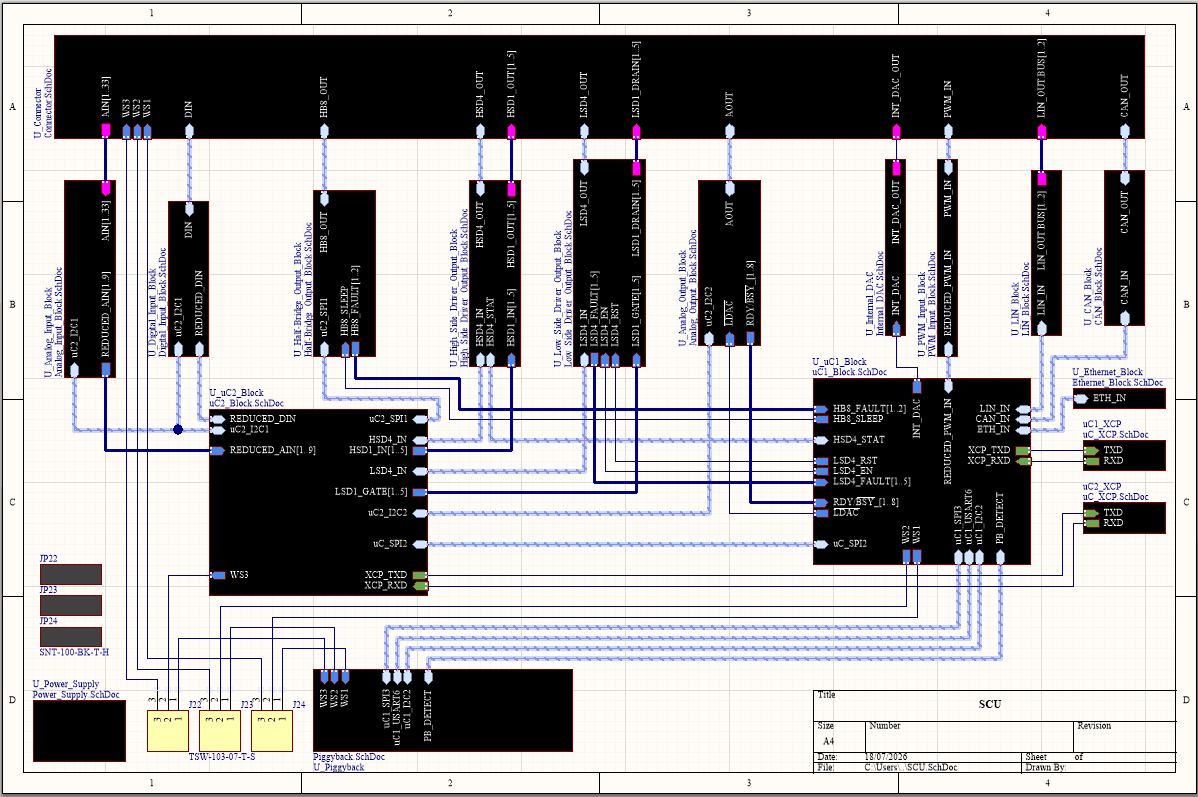1198x797 pixels.
Task: Select the U_Low_Side_Driver_Output_Block designator
Action: click(558, 297)
